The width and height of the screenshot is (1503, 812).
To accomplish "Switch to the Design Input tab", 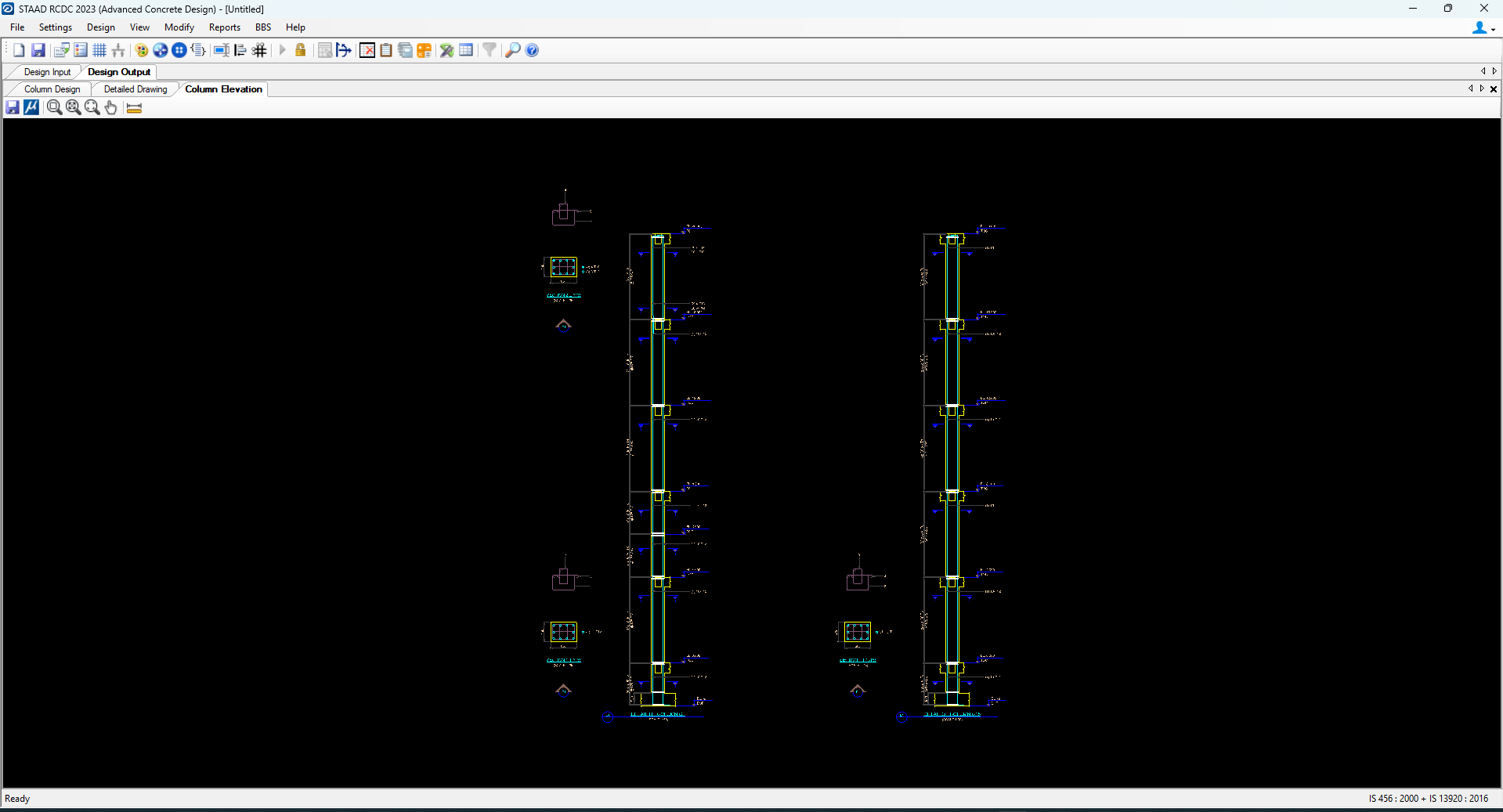I will tap(47, 72).
